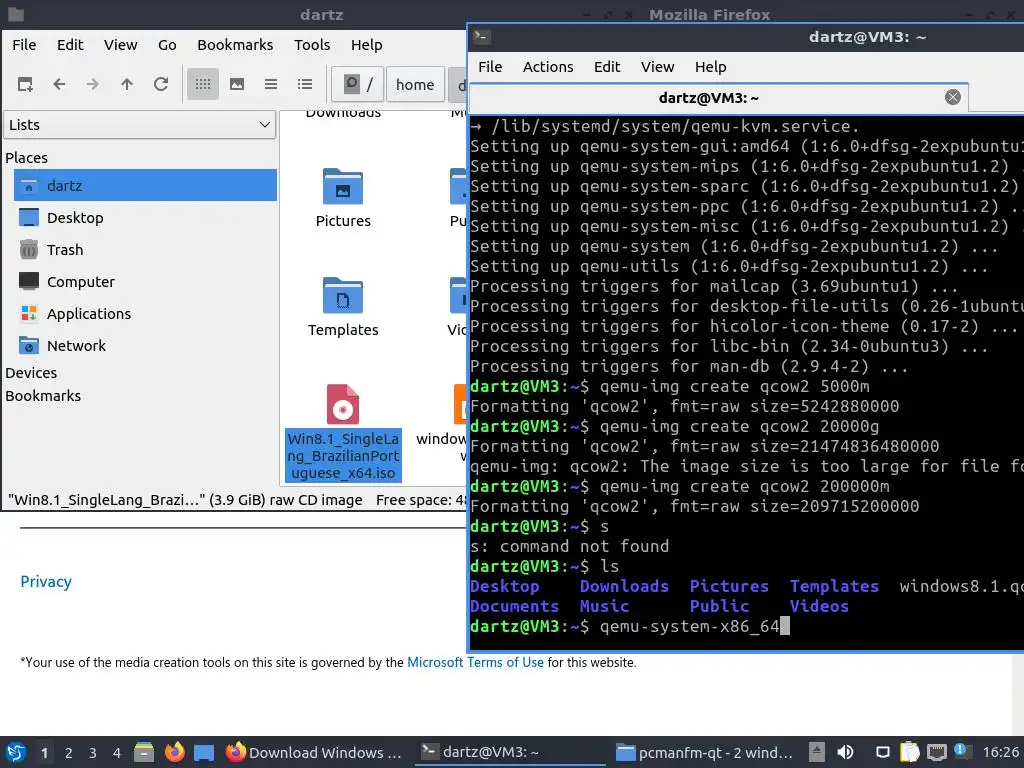Go forward in file manager

[x=93, y=84]
